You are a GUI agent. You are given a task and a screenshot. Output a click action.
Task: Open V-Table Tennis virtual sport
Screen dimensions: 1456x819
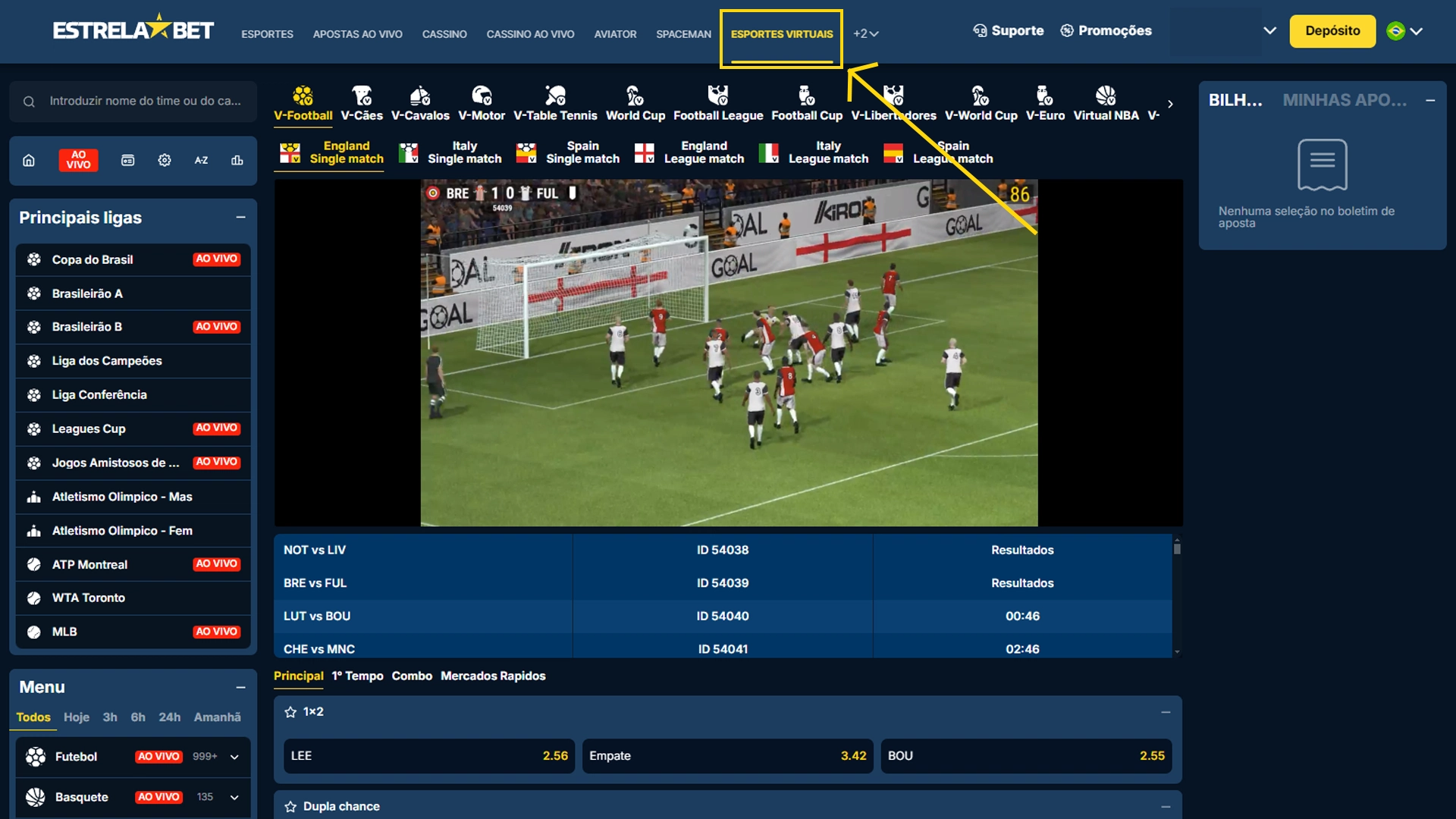555,104
